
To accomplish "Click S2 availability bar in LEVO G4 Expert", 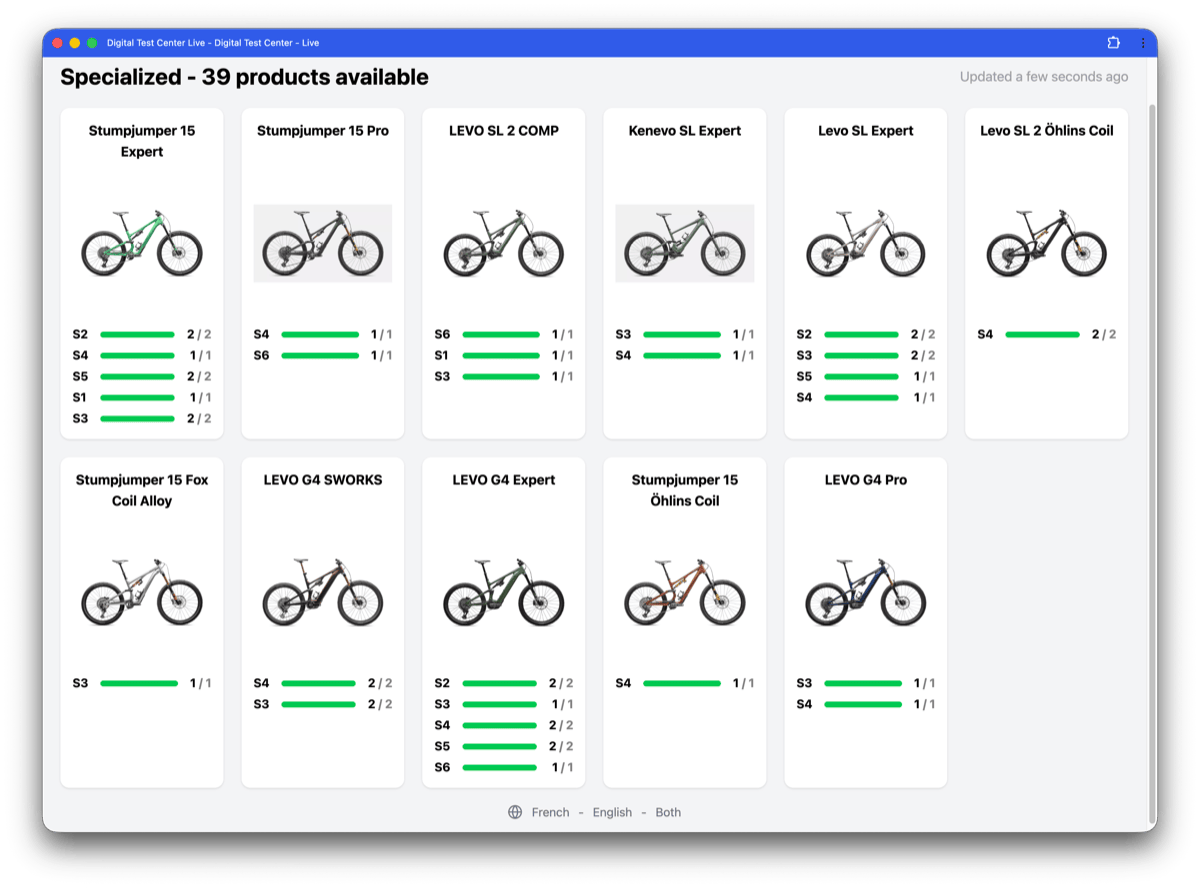I will pos(500,683).
